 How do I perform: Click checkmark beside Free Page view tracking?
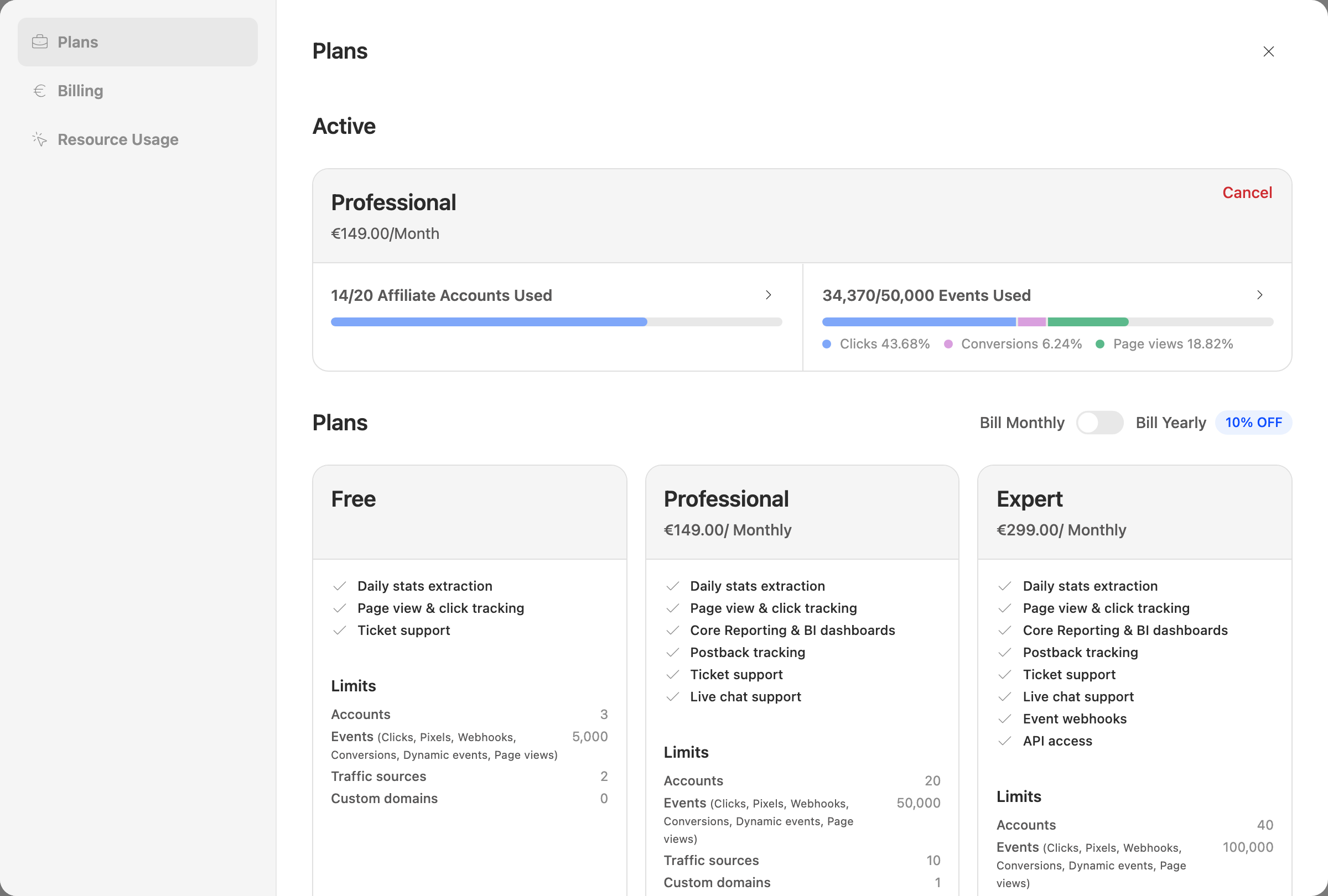[339, 608]
